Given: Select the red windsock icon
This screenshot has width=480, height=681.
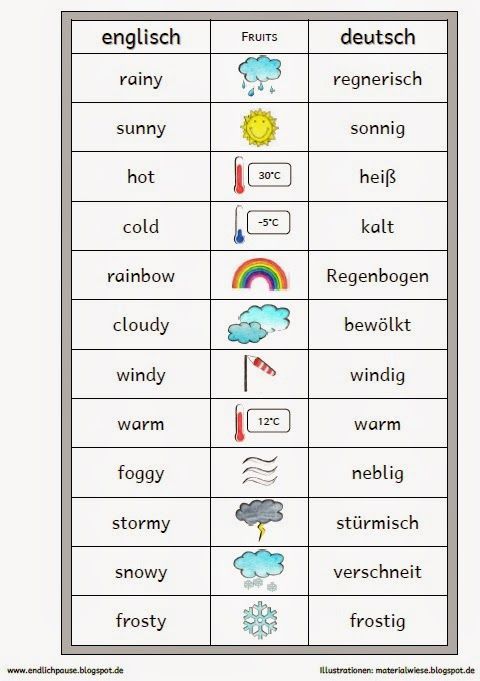Looking at the screenshot, I should click(259, 373).
